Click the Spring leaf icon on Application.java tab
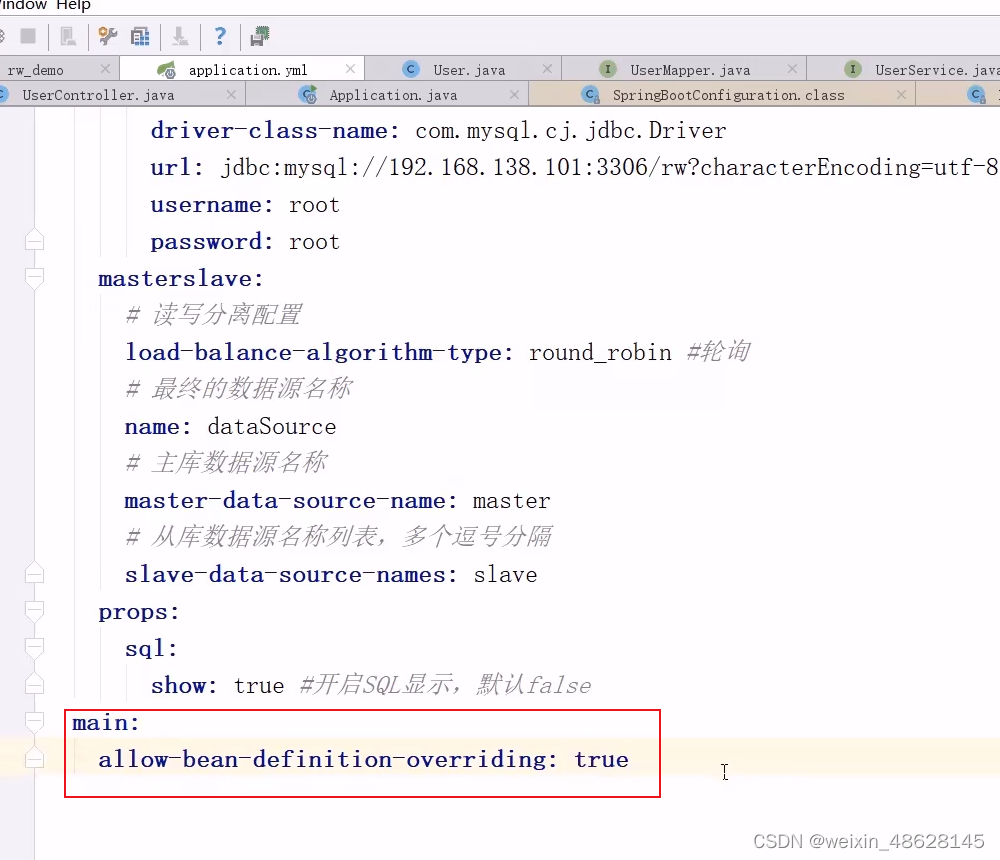 point(306,92)
